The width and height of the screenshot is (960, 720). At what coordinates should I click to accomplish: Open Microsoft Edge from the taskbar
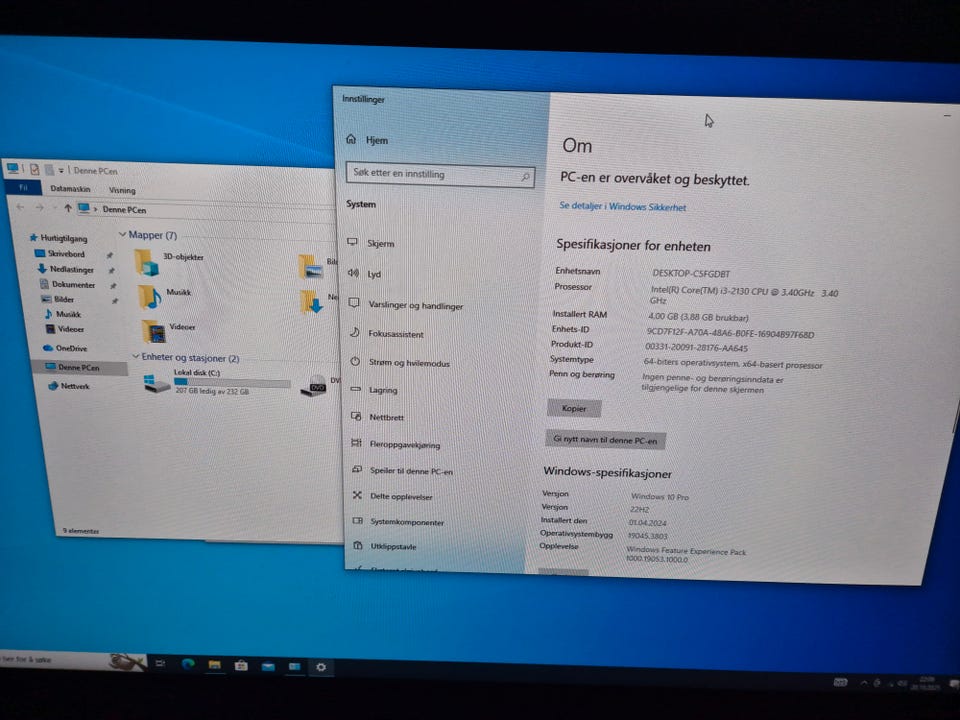[x=188, y=664]
